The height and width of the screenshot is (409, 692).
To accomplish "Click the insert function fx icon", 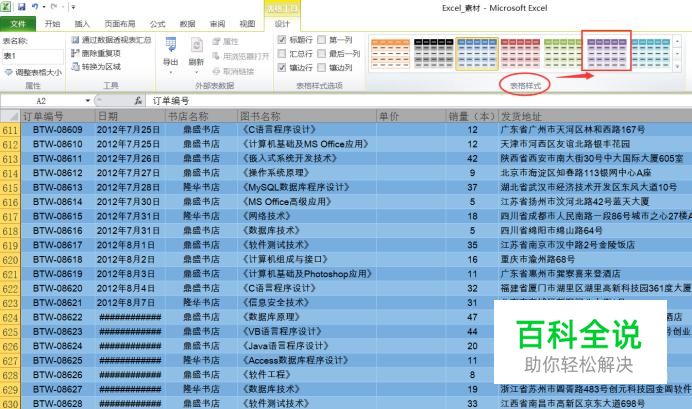I will 138,101.
